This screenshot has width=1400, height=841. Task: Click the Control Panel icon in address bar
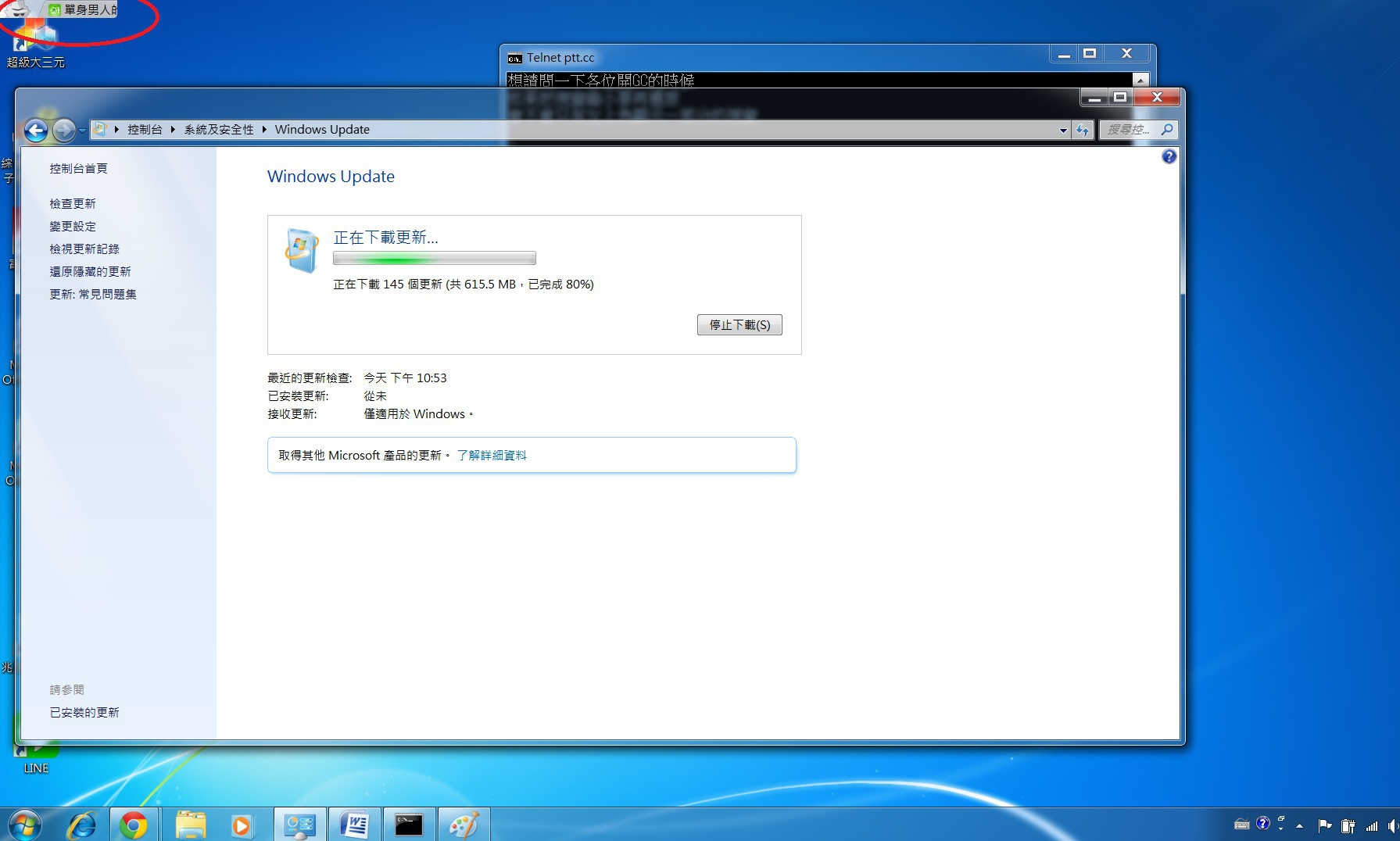coord(100,130)
